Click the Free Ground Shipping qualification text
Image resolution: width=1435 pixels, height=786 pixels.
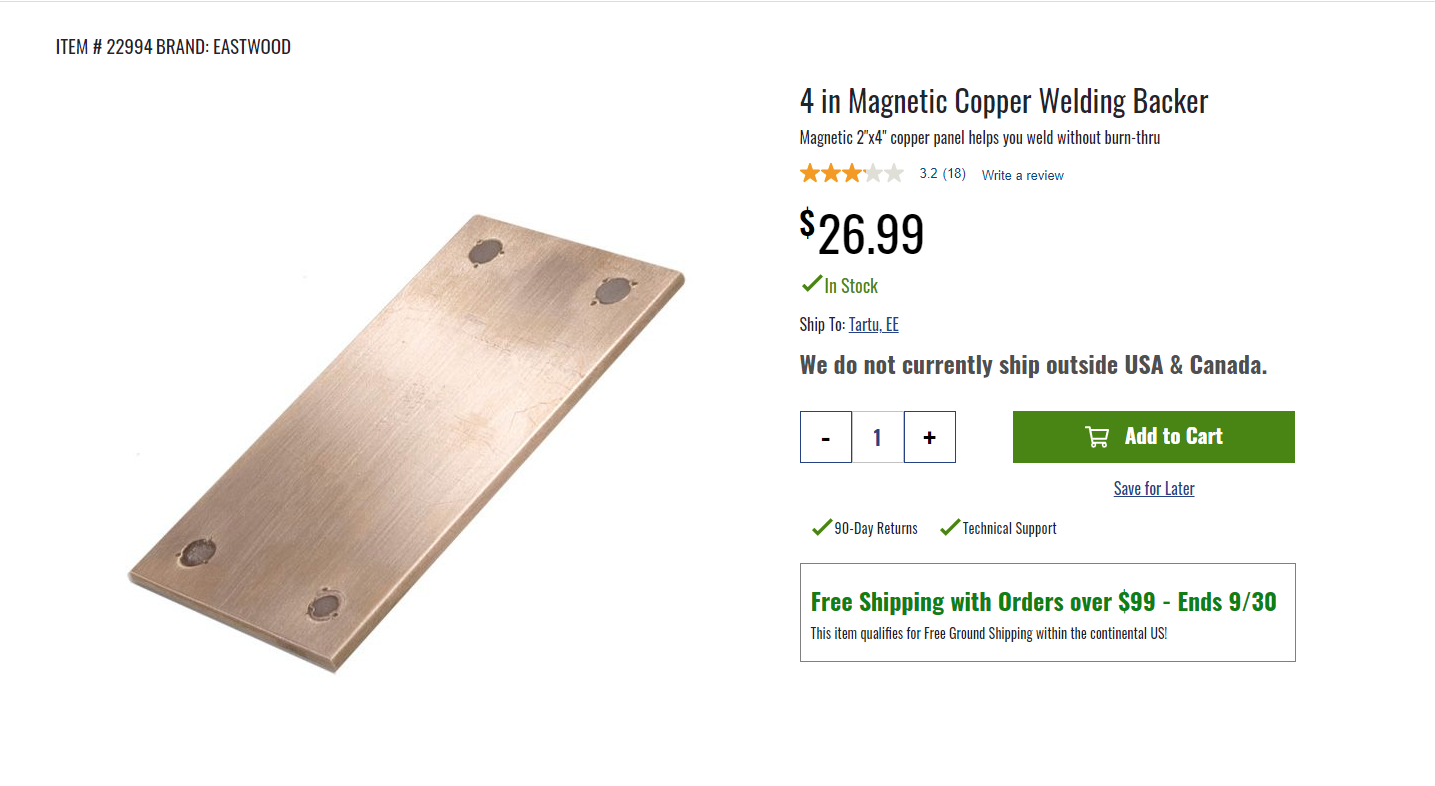click(988, 633)
